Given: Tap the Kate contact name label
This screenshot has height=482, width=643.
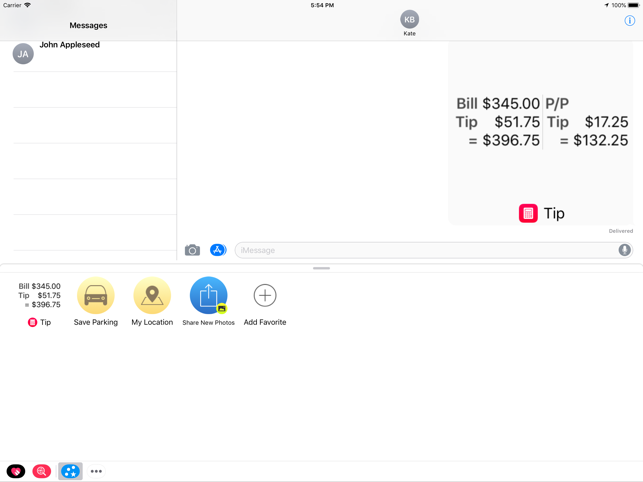Looking at the screenshot, I should 409,34.
